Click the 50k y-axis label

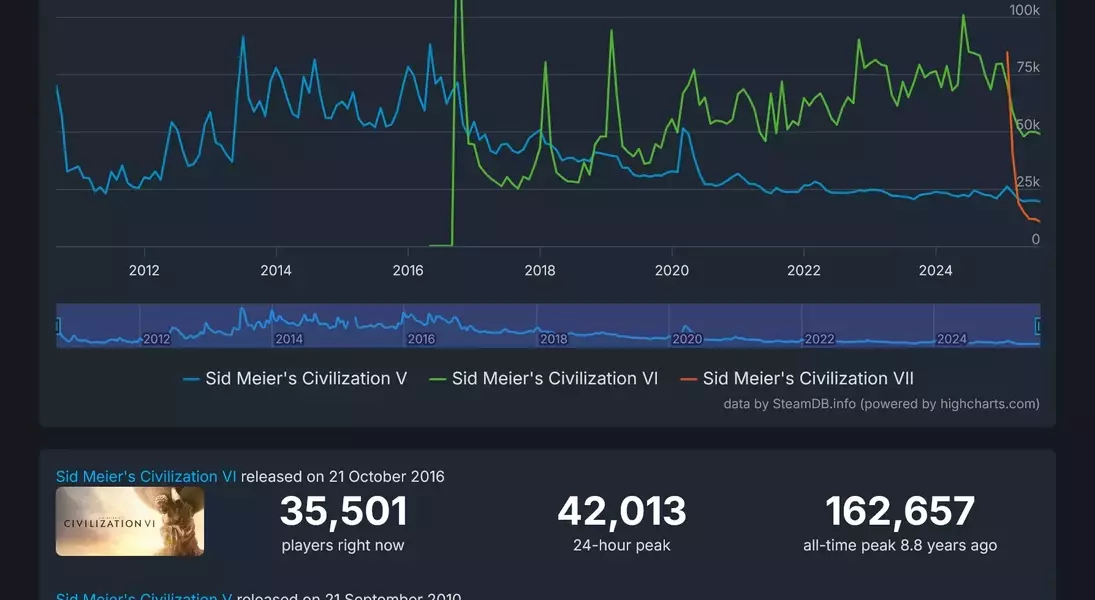pyautogui.click(x=1028, y=125)
